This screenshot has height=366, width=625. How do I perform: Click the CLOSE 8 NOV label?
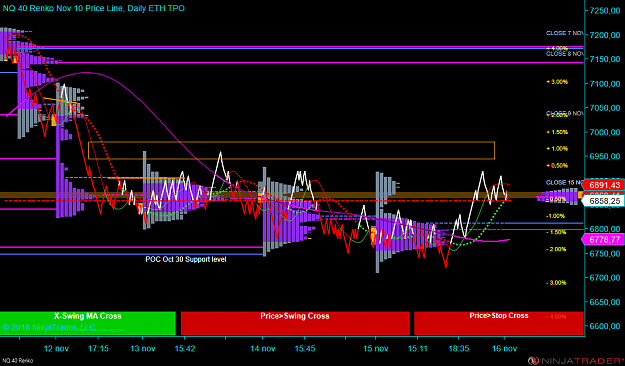point(565,53)
